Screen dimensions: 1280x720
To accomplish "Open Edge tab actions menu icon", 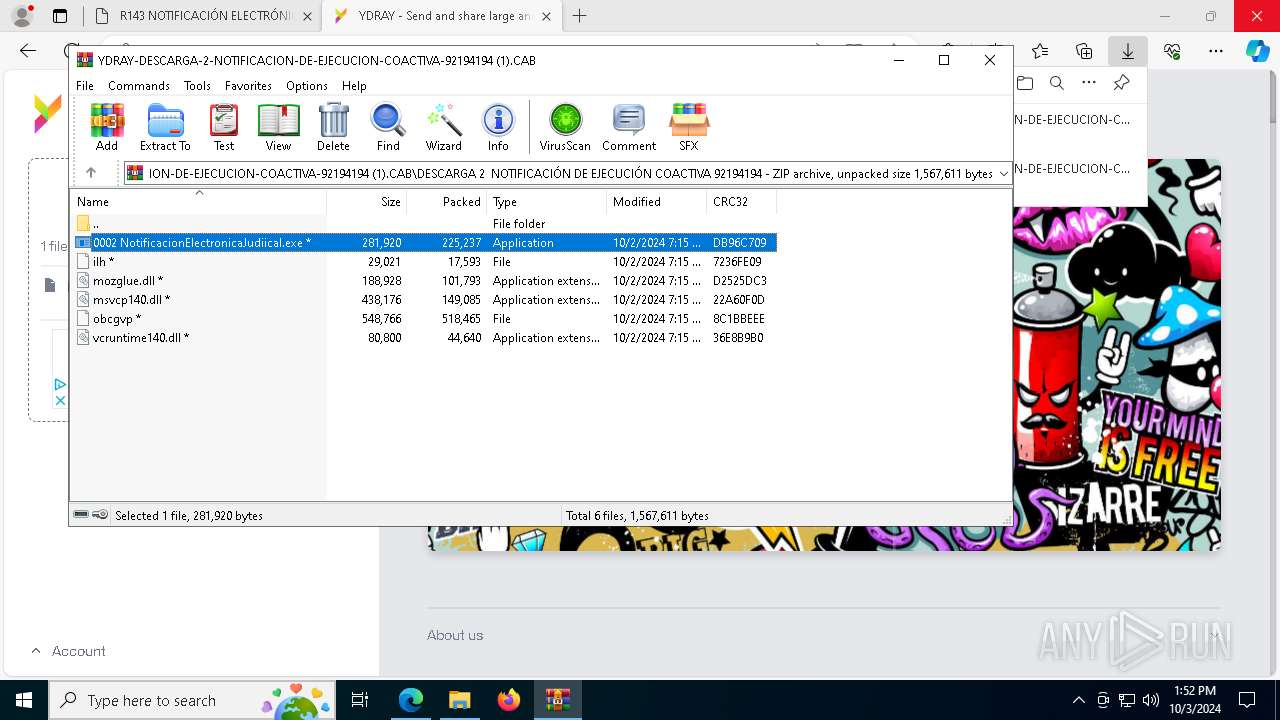I will coord(60,16).
